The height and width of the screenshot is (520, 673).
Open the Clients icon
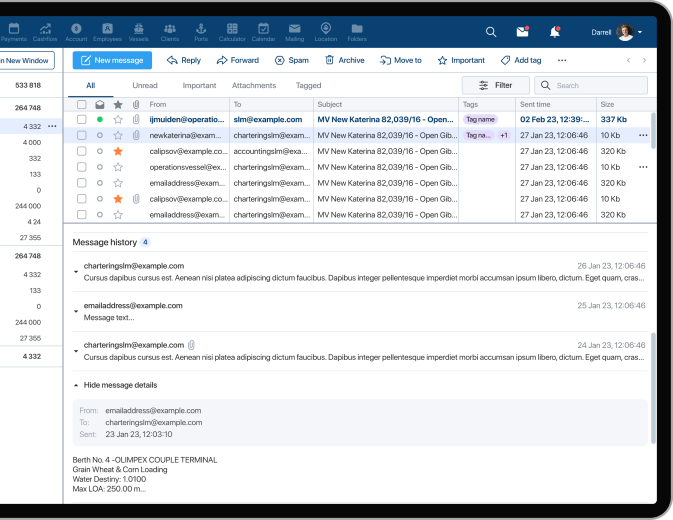click(170, 29)
